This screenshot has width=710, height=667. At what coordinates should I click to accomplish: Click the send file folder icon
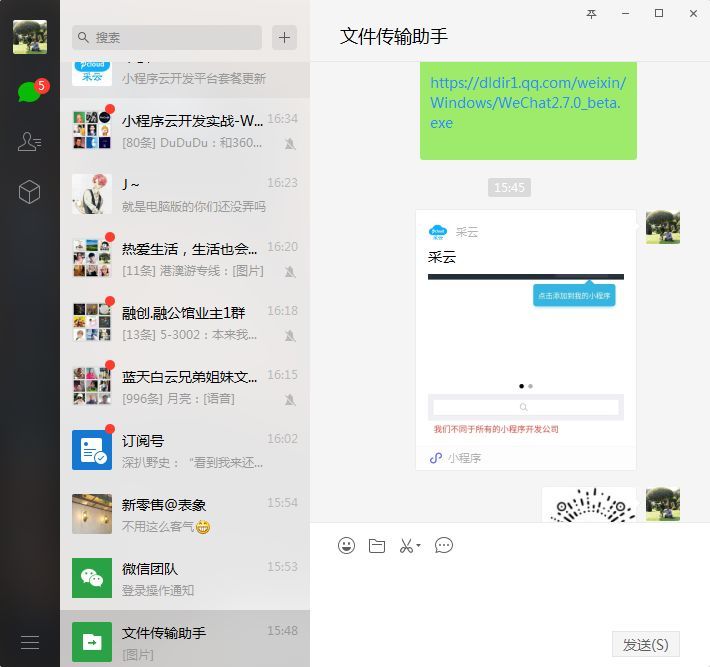click(376, 545)
